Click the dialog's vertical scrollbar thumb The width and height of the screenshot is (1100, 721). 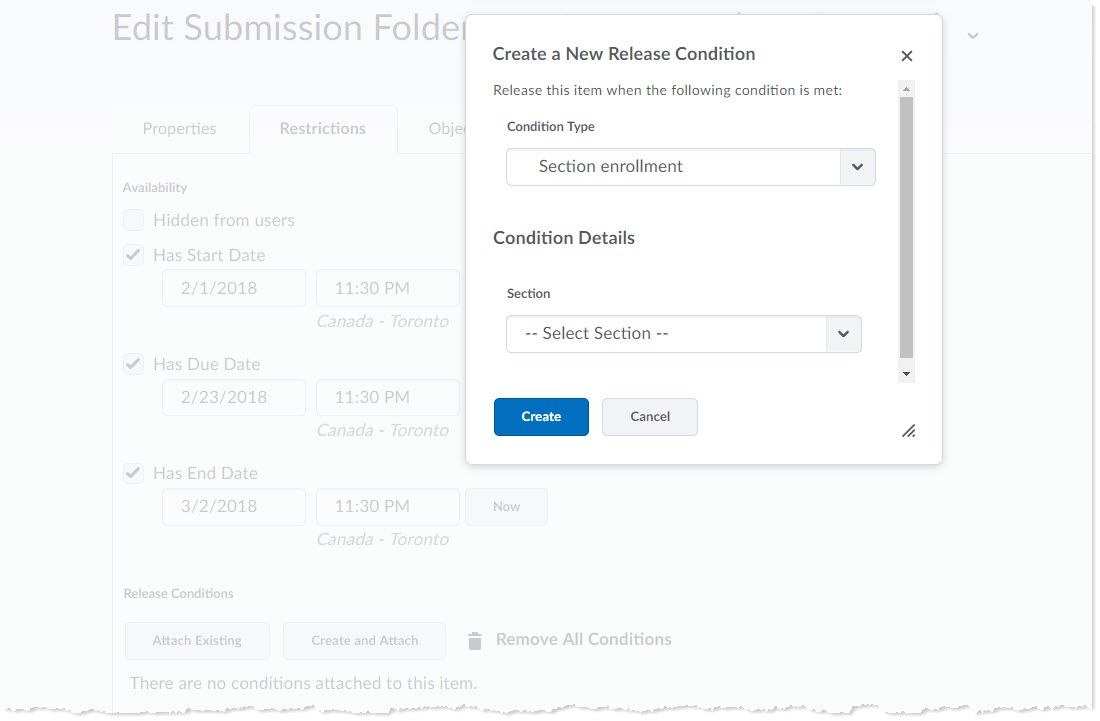906,226
